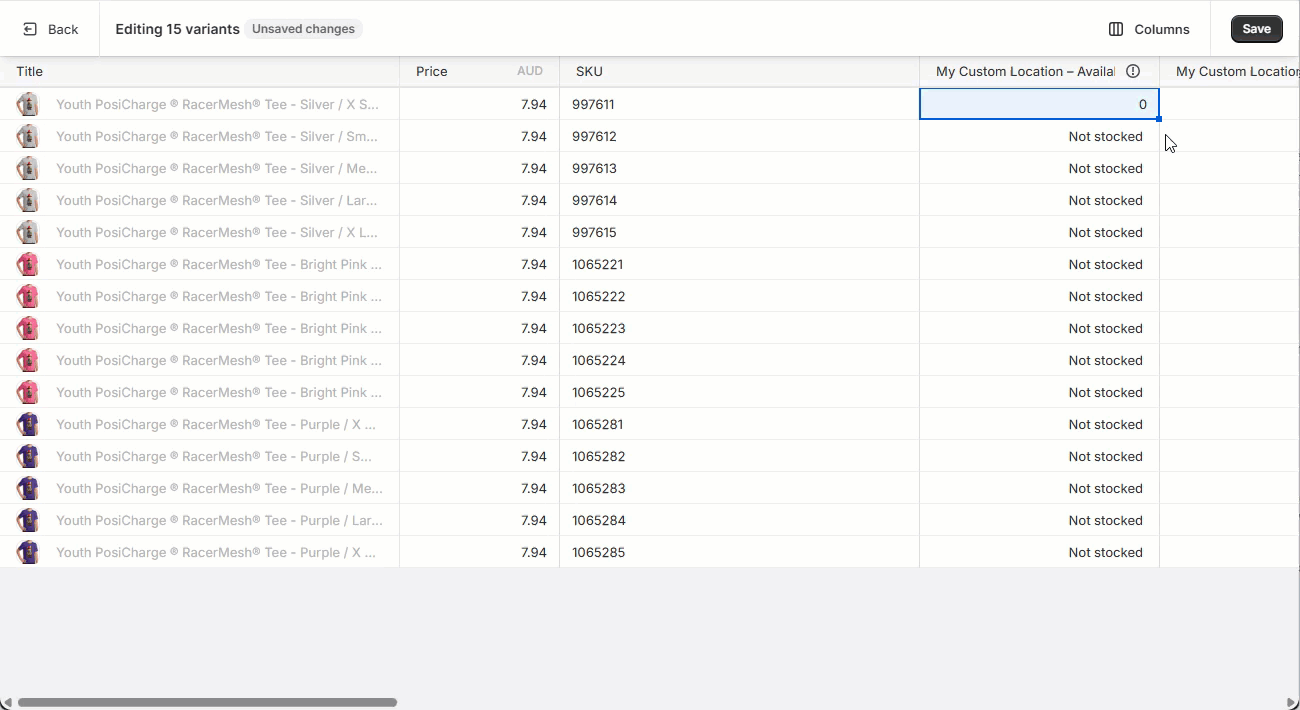
Task: Click SKU cell 1065285
Action: (740, 552)
